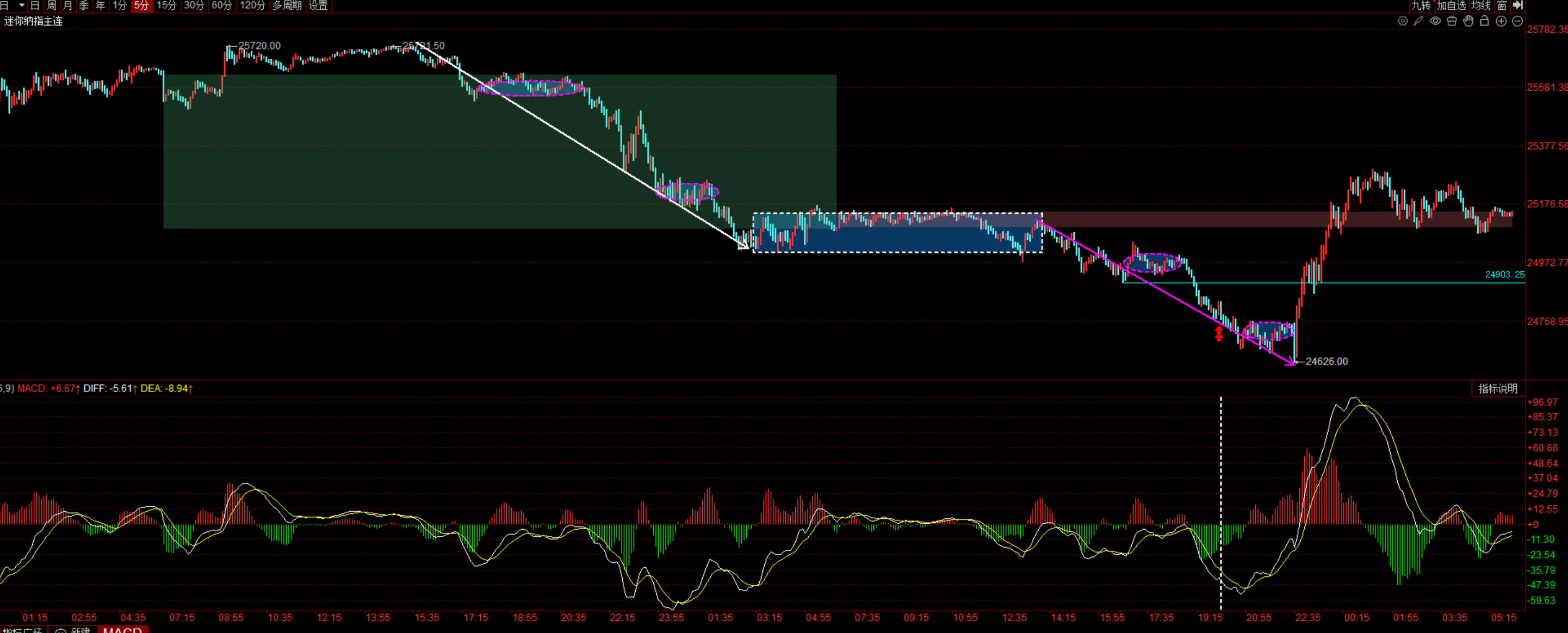Image resolution: width=1568 pixels, height=633 pixels.
Task: Expand the period dropdown arrow at top-left
Action: 21,5
